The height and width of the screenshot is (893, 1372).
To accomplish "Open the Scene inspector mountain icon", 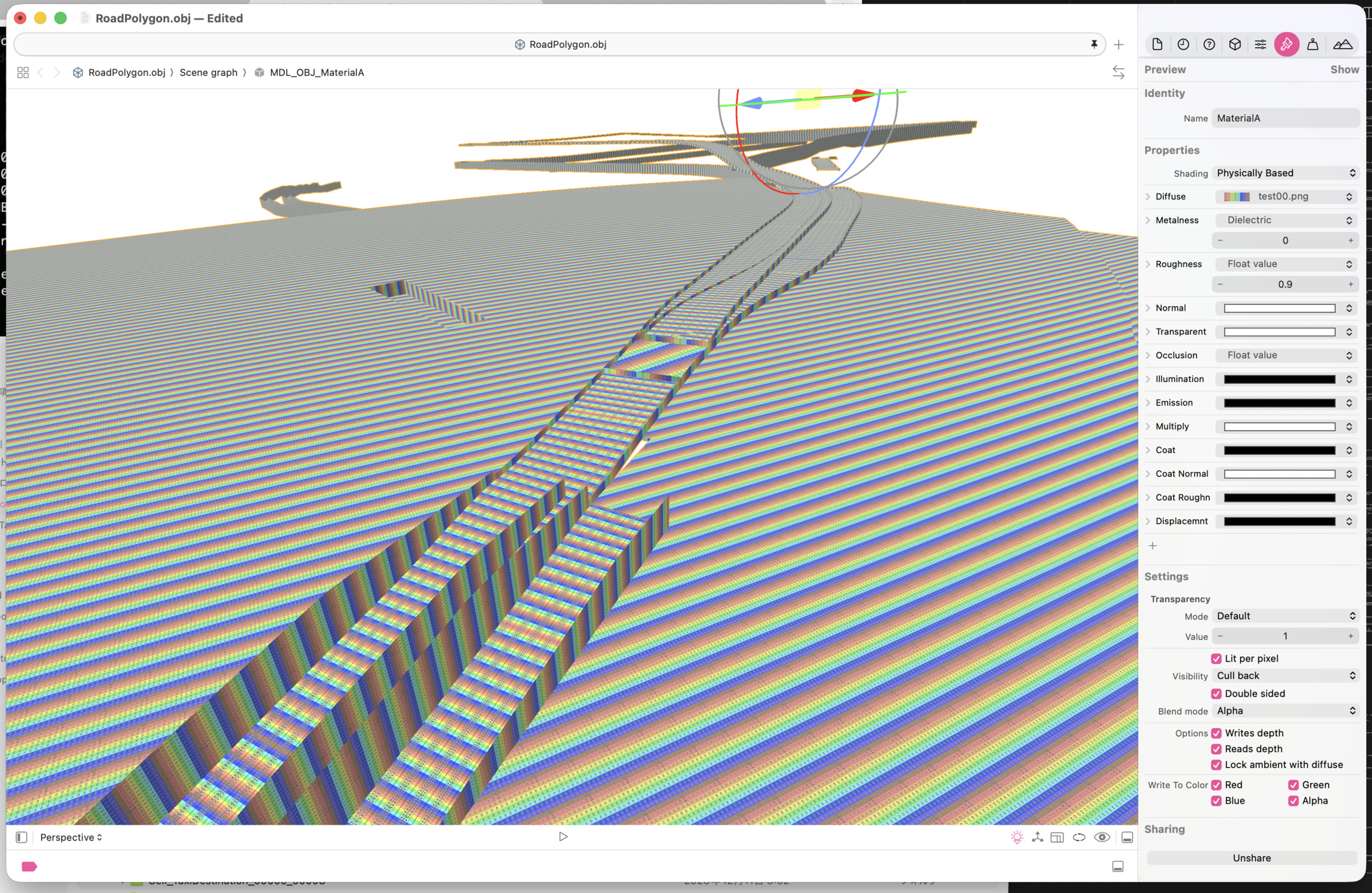I will click(x=1342, y=44).
